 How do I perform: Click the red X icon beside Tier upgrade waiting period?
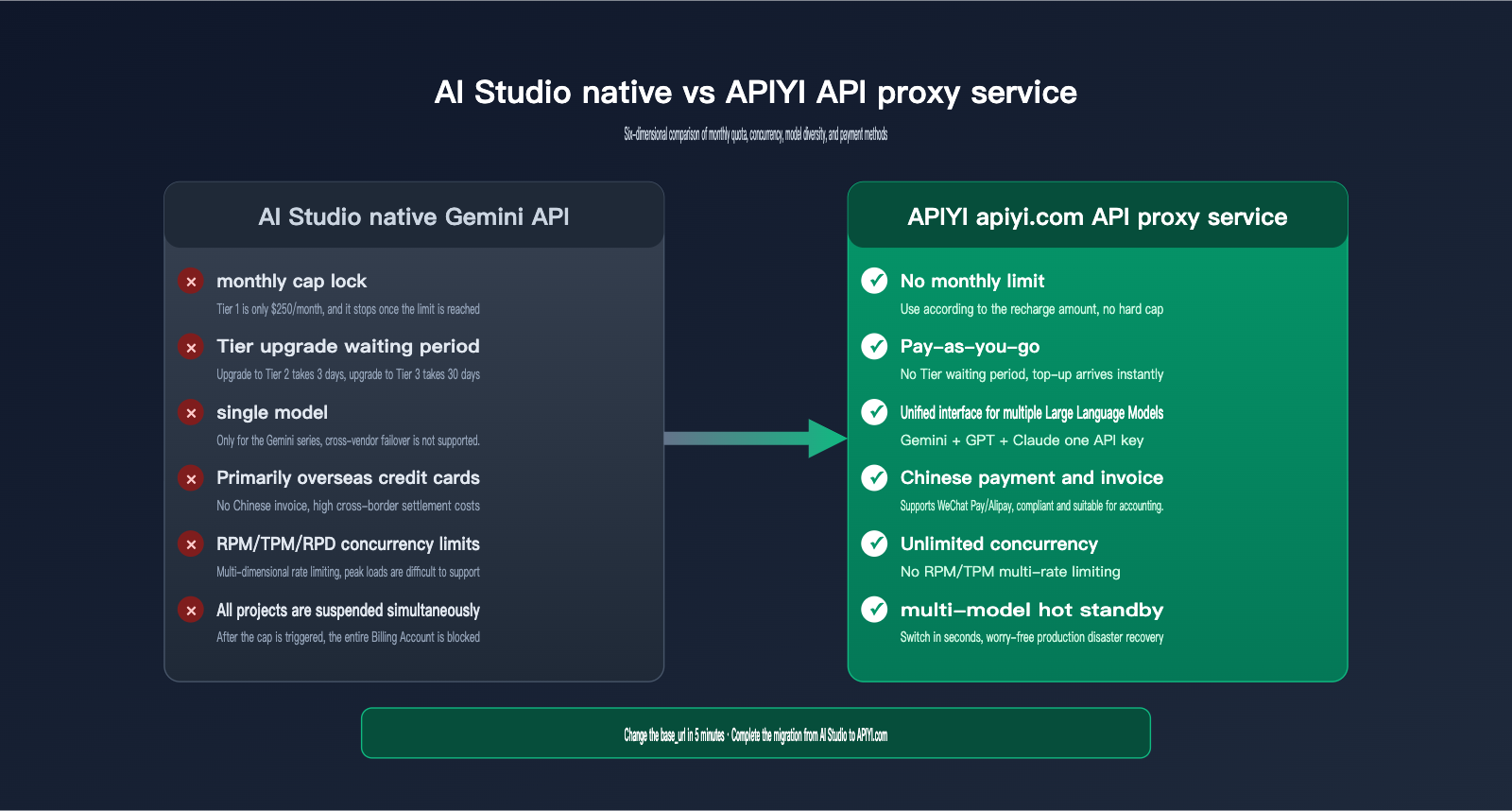(x=191, y=347)
